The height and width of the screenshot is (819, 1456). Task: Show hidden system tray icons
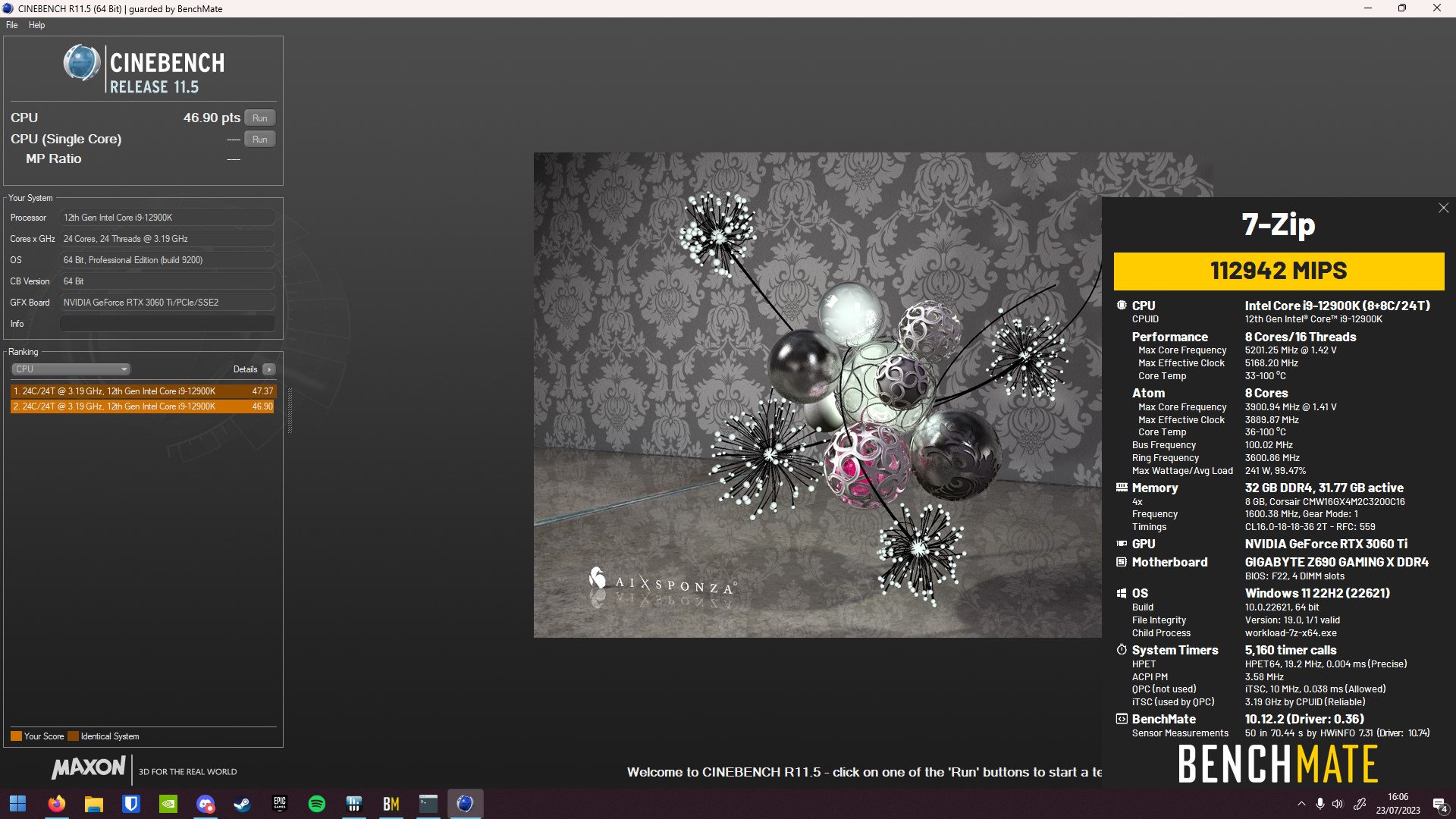(x=1301, y=804)
